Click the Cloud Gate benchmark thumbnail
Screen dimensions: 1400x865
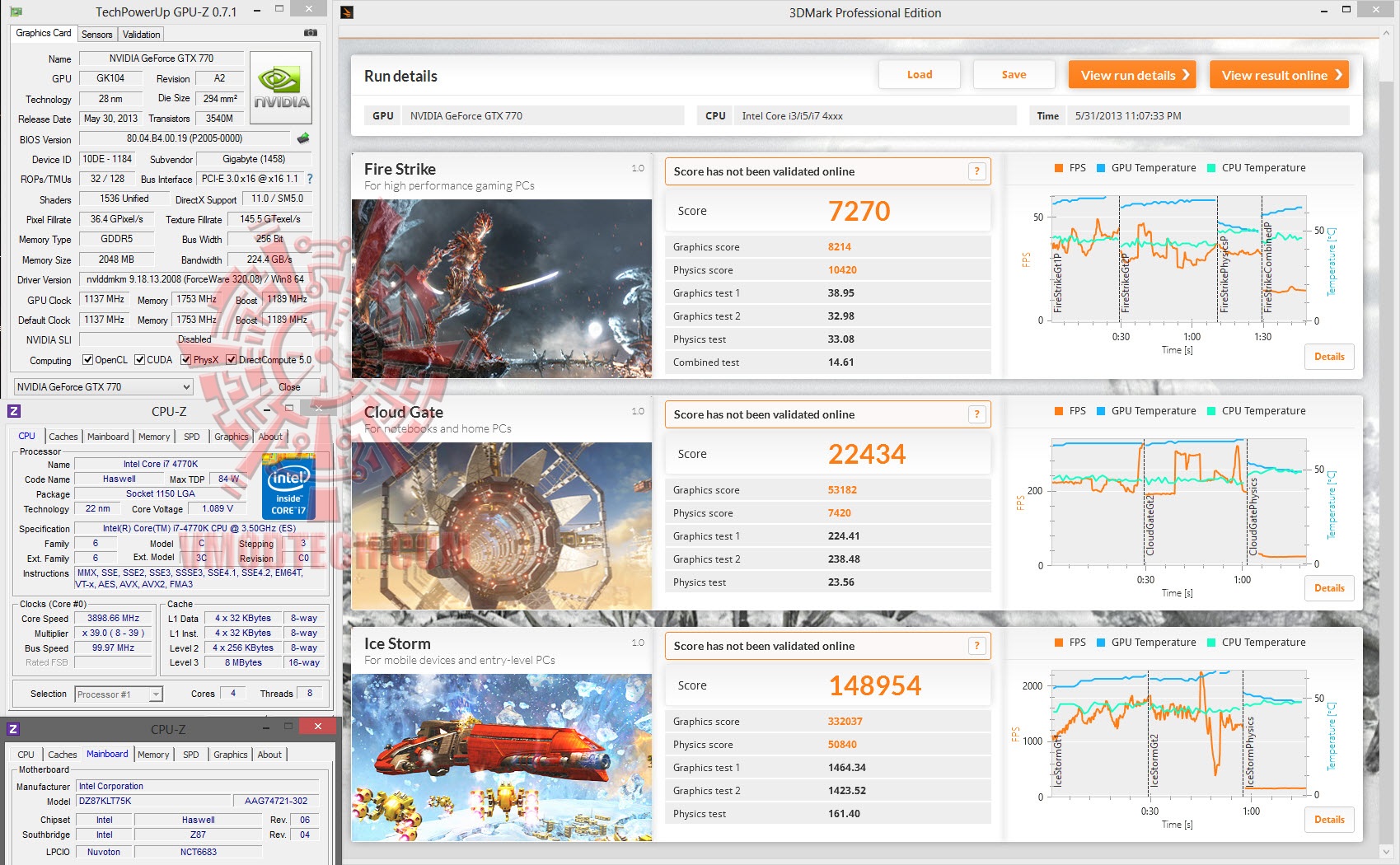pyautogui.click(x=502, y=526)
